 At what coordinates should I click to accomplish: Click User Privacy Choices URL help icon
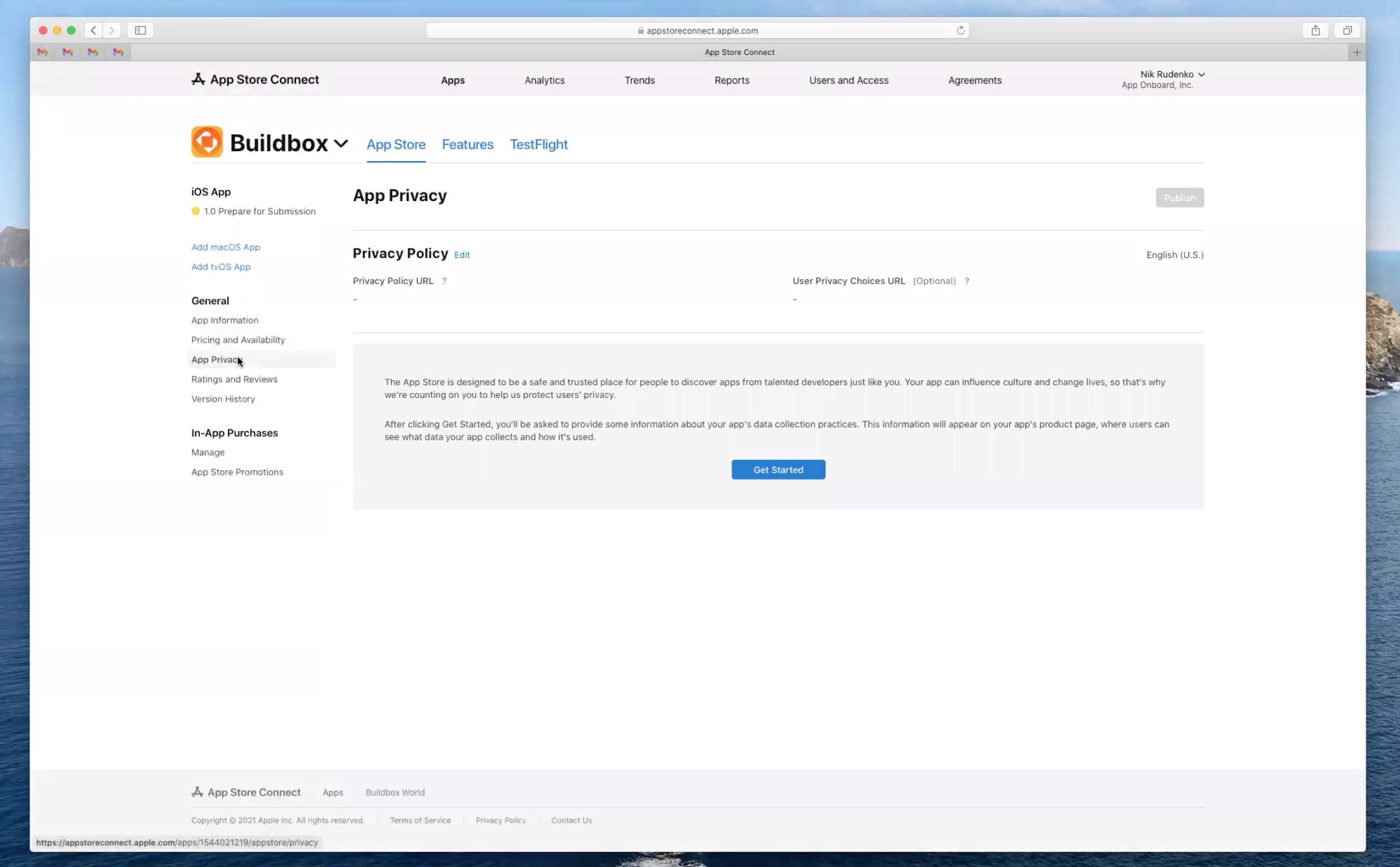pos(967,281)
